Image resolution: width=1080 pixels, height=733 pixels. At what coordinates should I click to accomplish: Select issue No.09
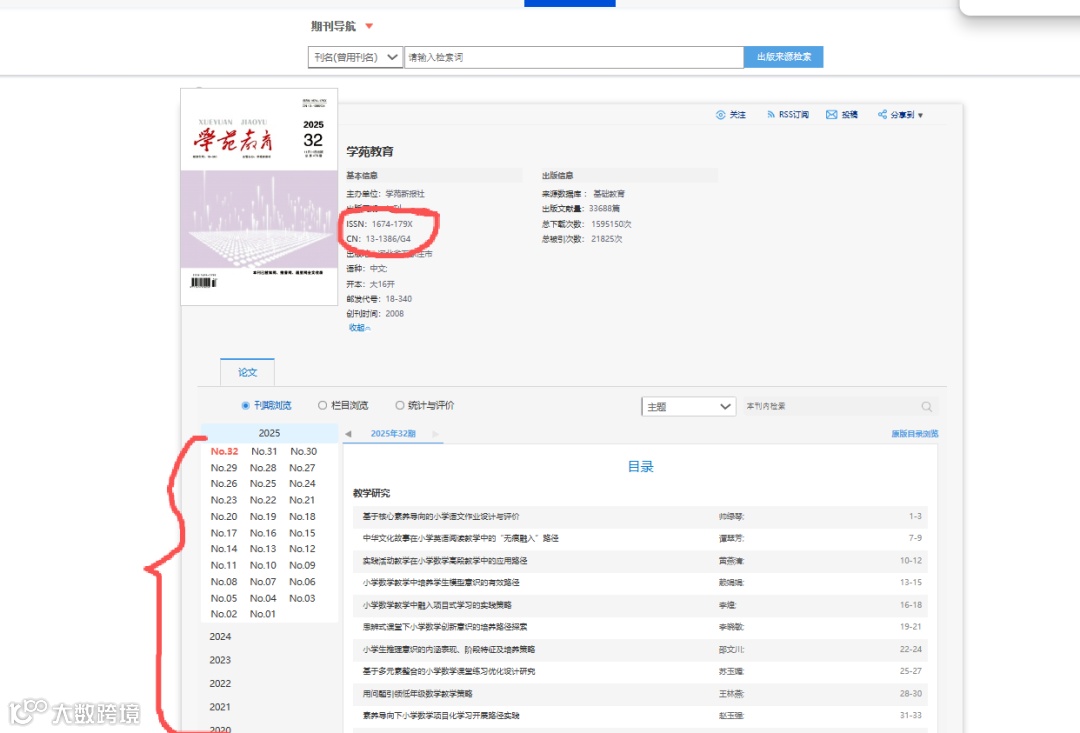(x=302, y=566)
